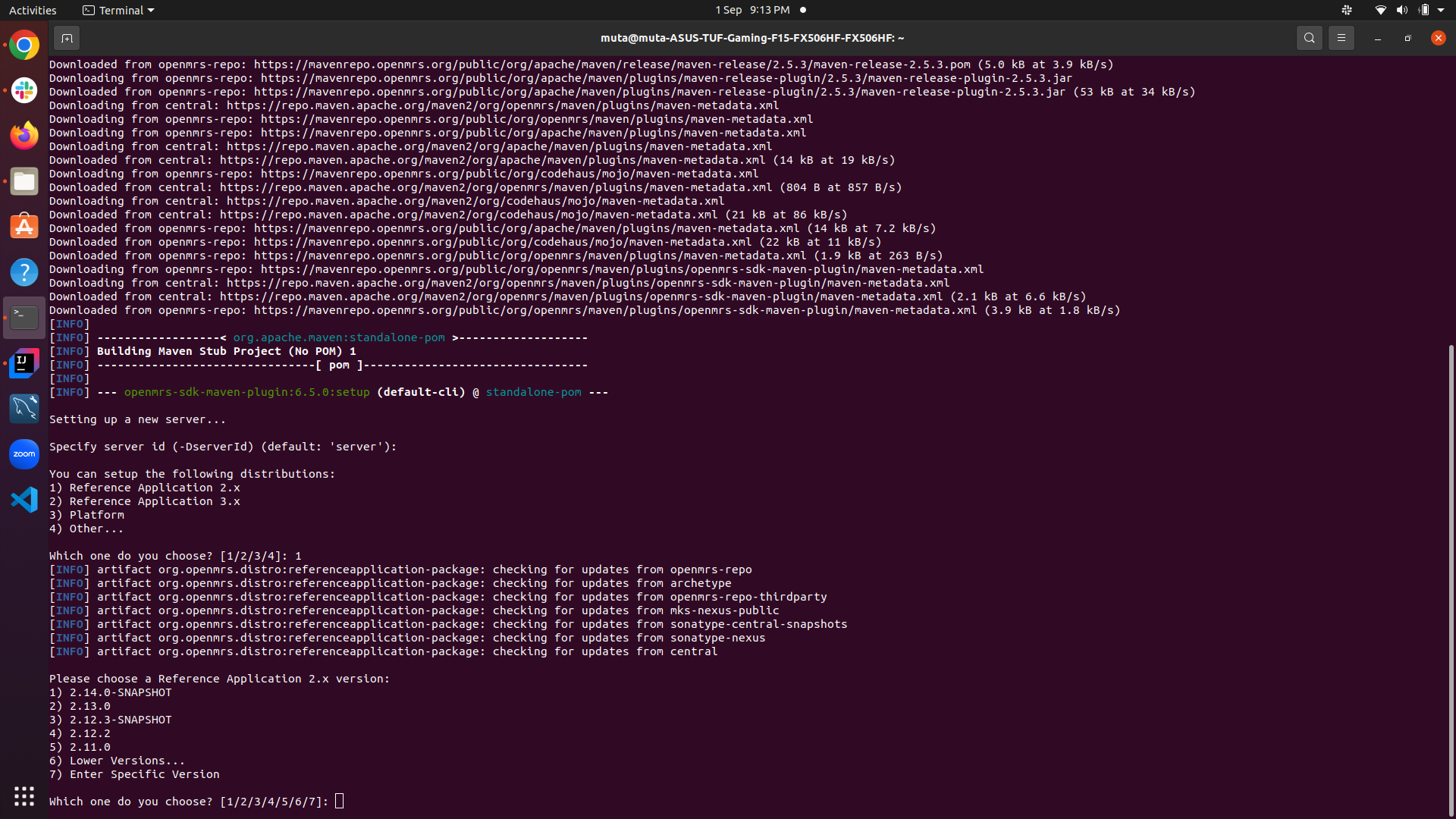Open Google Chrome from the dock

coord(24,45)
